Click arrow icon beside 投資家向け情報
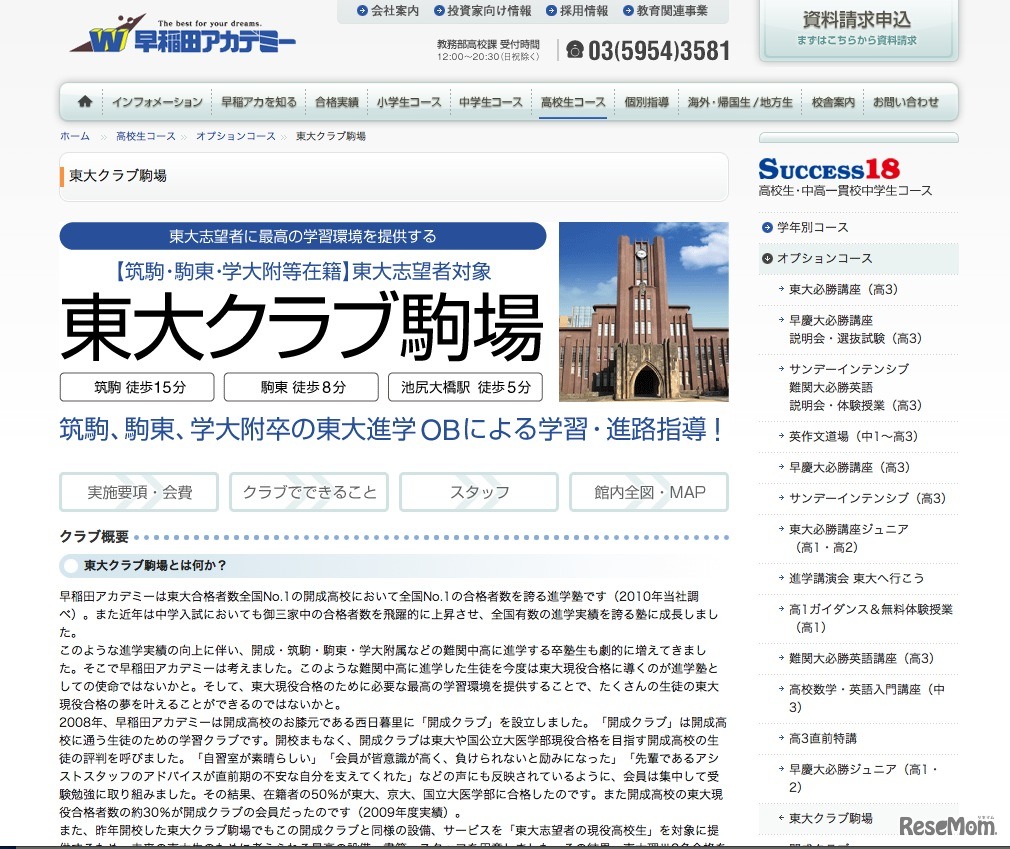The width and height of the screenshot is (1010, 849). coord(439,10)
